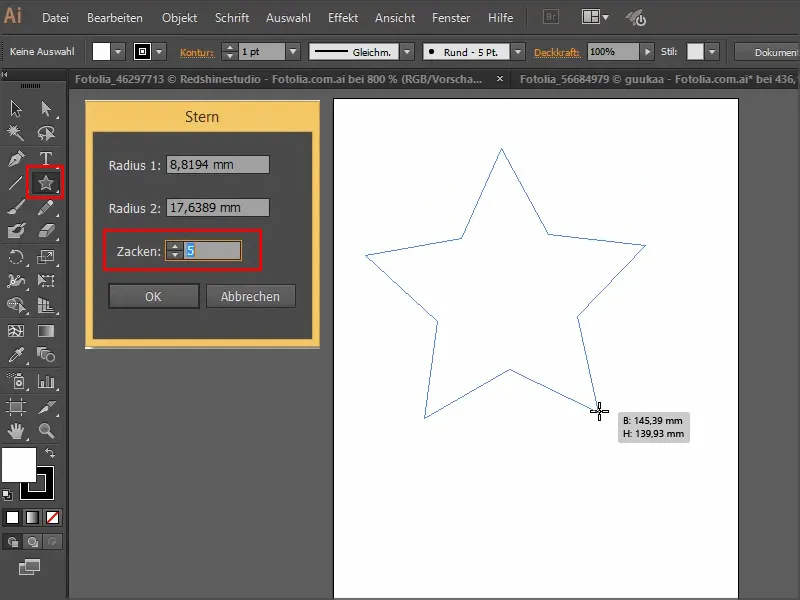Swap fill and stroke colors

coord(49,453)
